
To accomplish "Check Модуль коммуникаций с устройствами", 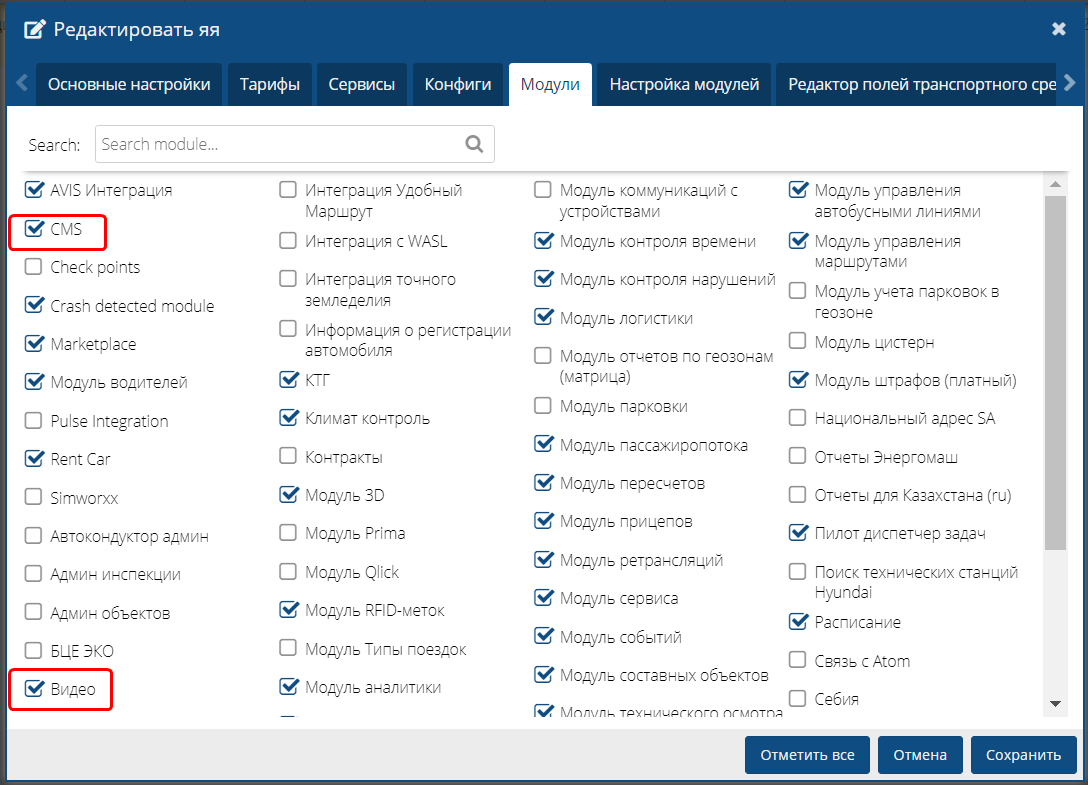I will 543,189.
